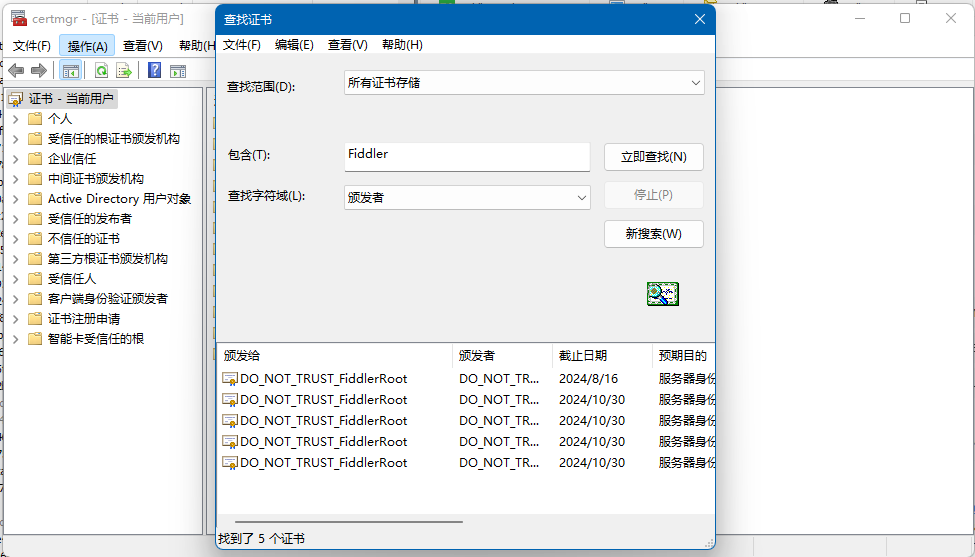This screenshot has height=557, width=975.
Task: Click the certmgr app icon in title bar
Action: click(x=19, y=19)
